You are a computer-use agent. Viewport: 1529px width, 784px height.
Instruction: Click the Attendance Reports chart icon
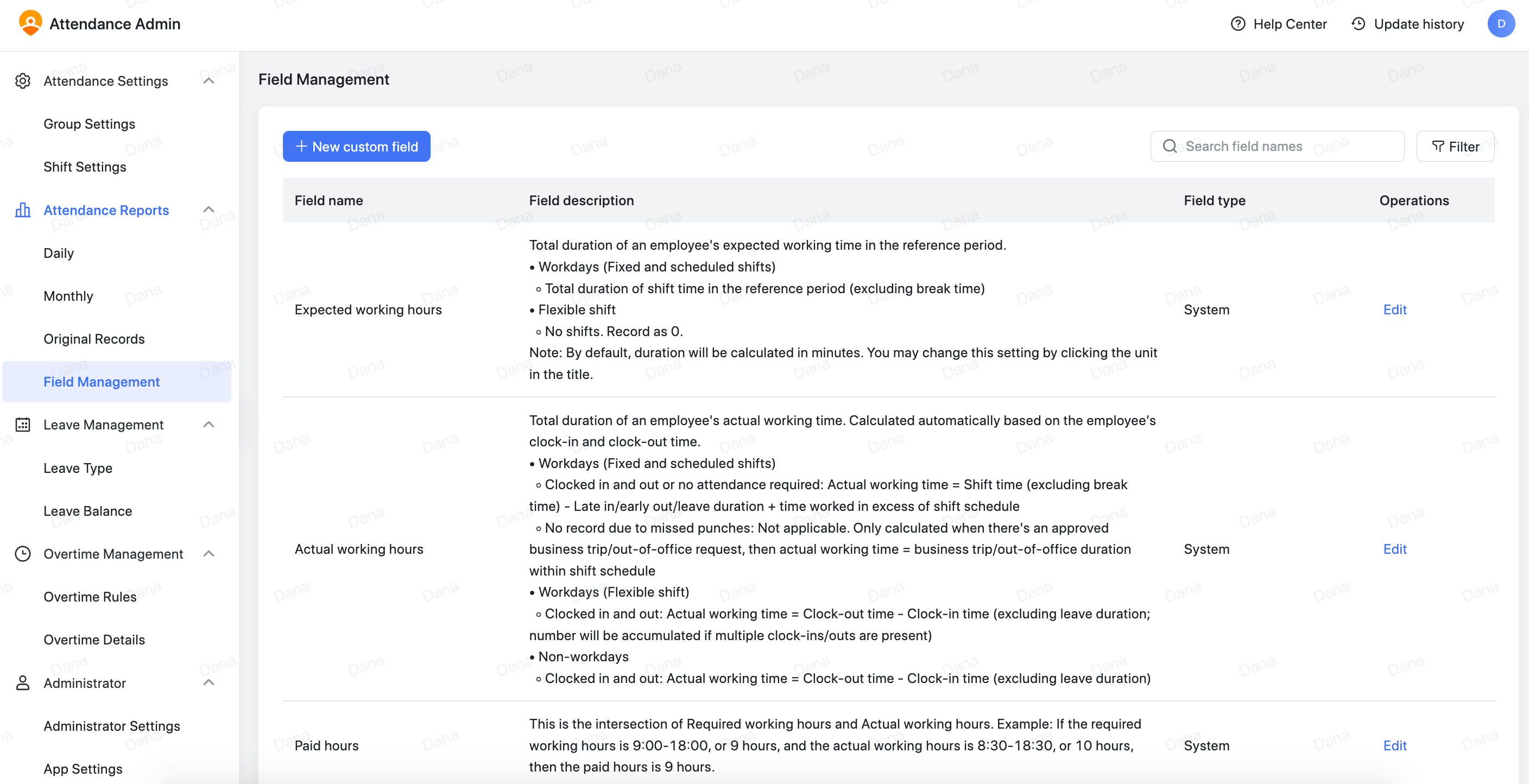(23, 210)
